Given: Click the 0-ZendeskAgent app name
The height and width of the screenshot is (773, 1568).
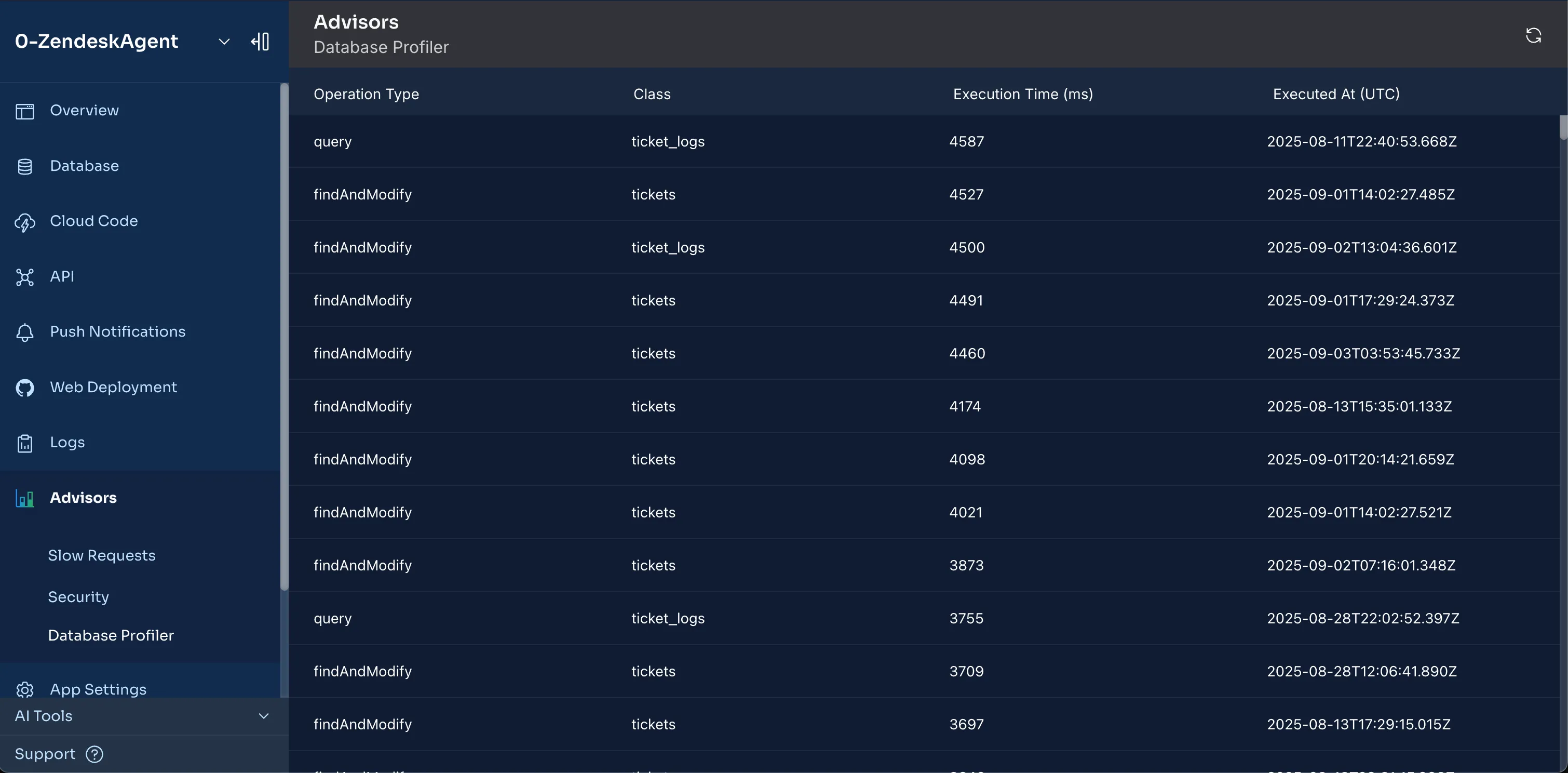Looking at the screenshot, I should point(96,42).
